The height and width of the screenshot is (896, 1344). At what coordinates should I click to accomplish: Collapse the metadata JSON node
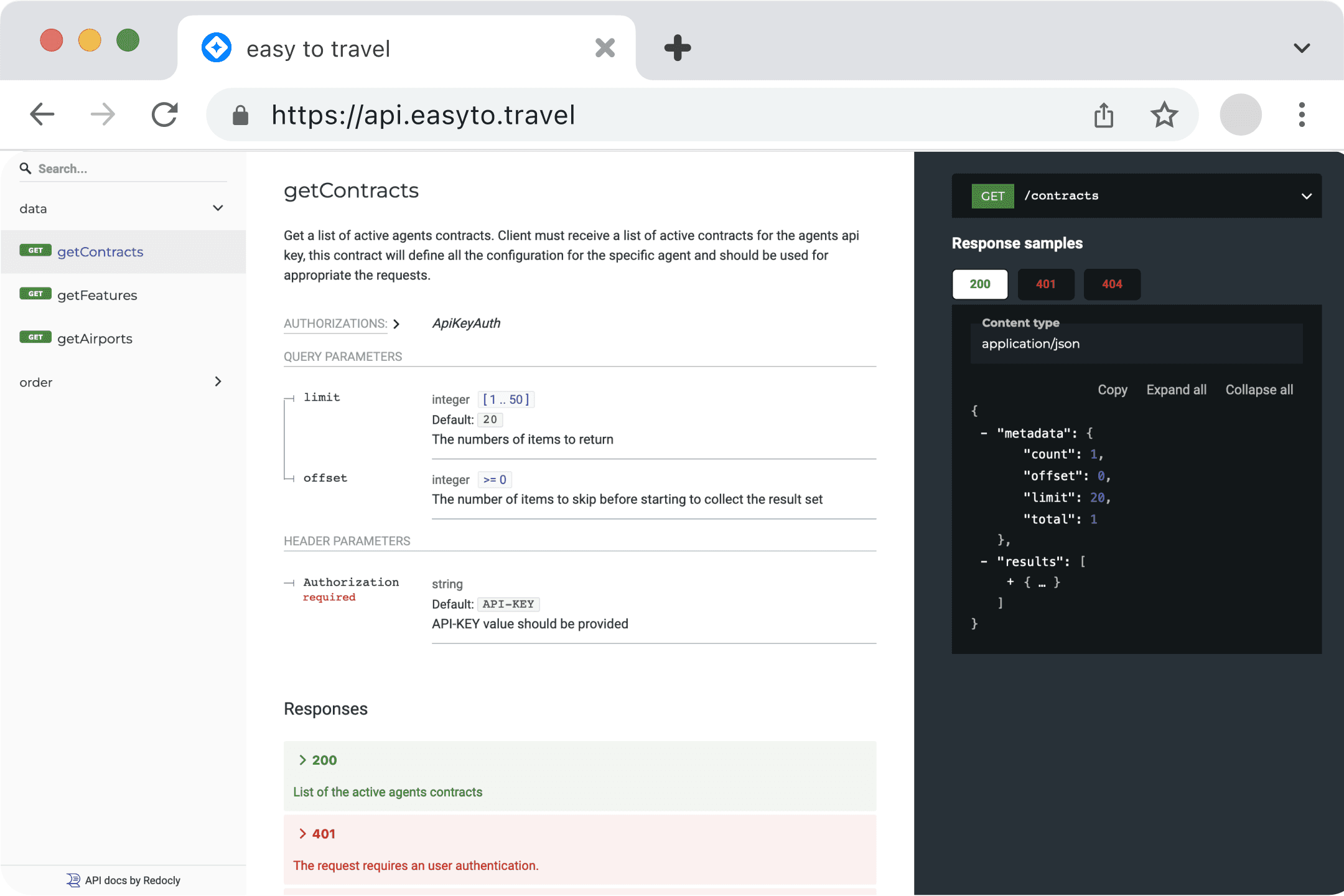tap(984, 434)
